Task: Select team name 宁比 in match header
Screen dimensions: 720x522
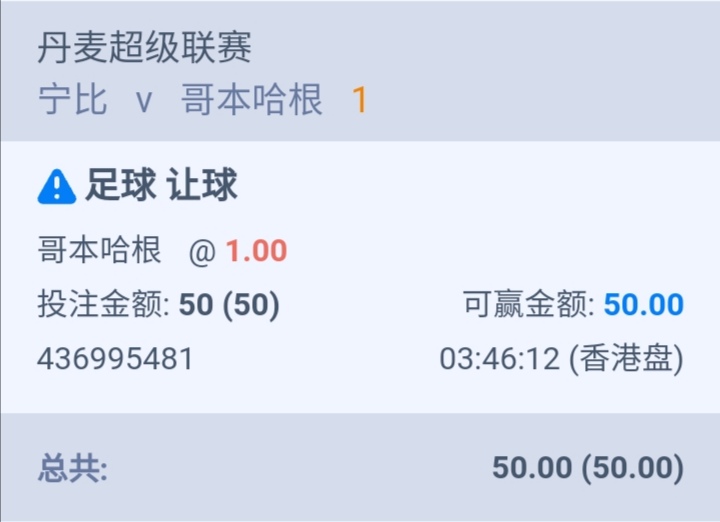Action: [x=72, y=101]
